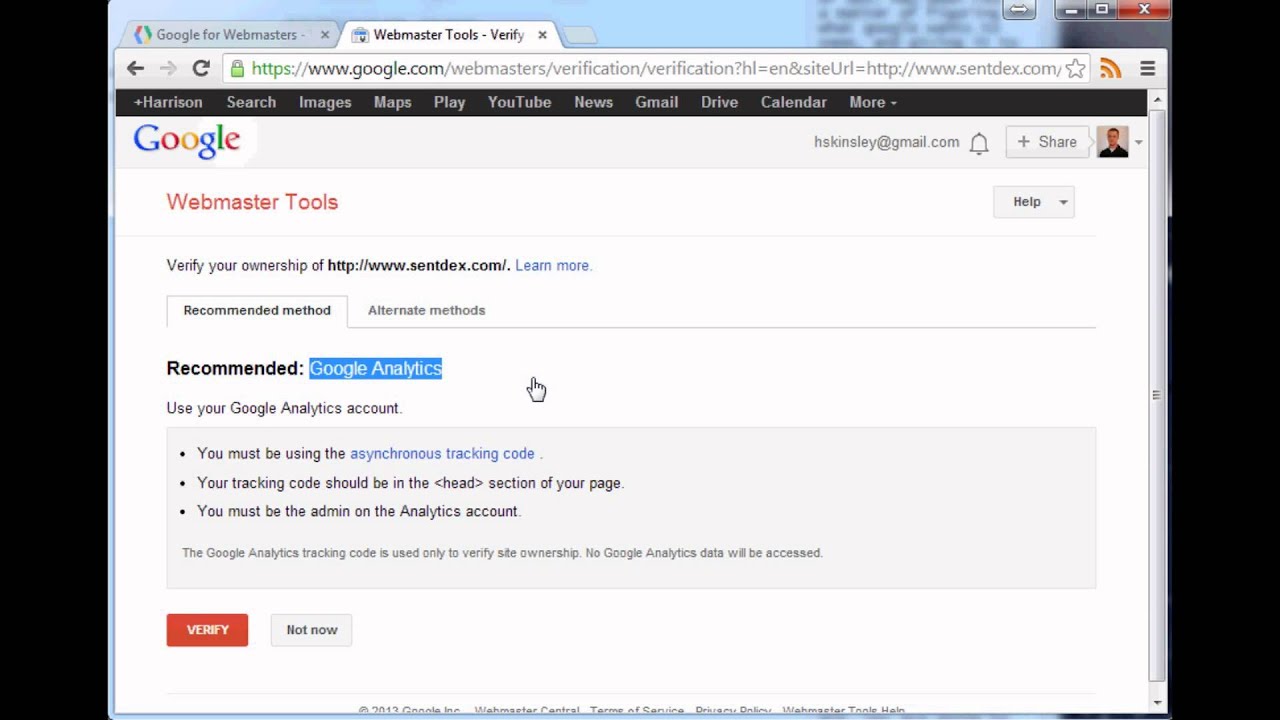Open YouTube in Google bar

tap(519, 102)
